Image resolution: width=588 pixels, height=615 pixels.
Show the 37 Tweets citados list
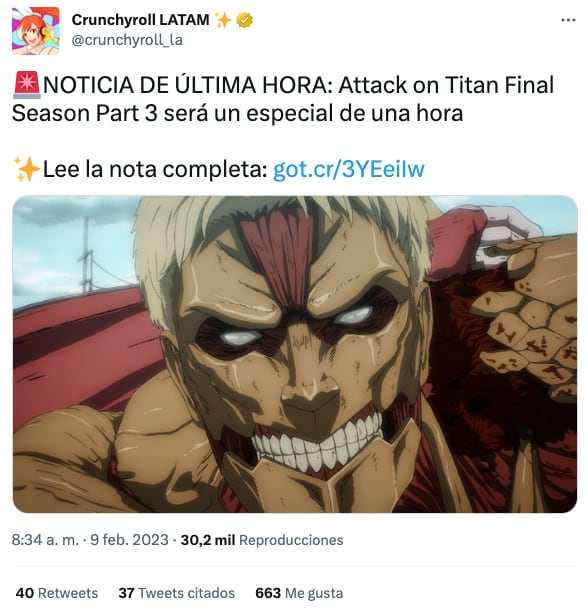pos(177,593)
